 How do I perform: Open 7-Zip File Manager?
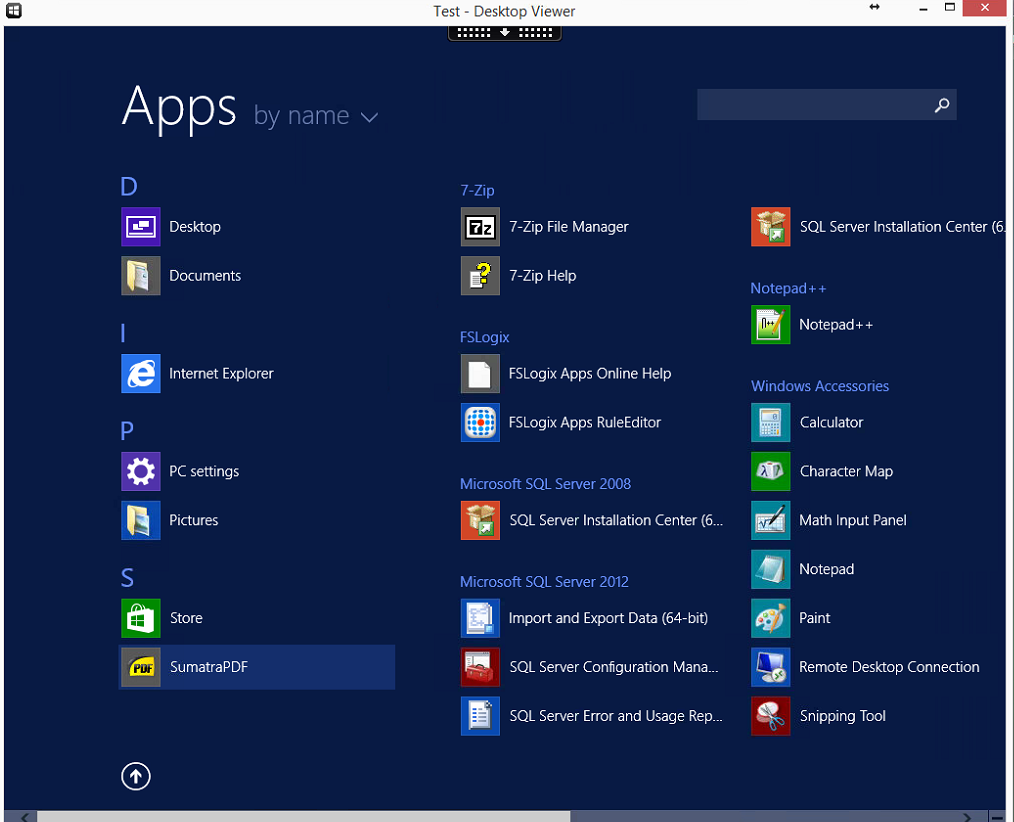[480, 227]
